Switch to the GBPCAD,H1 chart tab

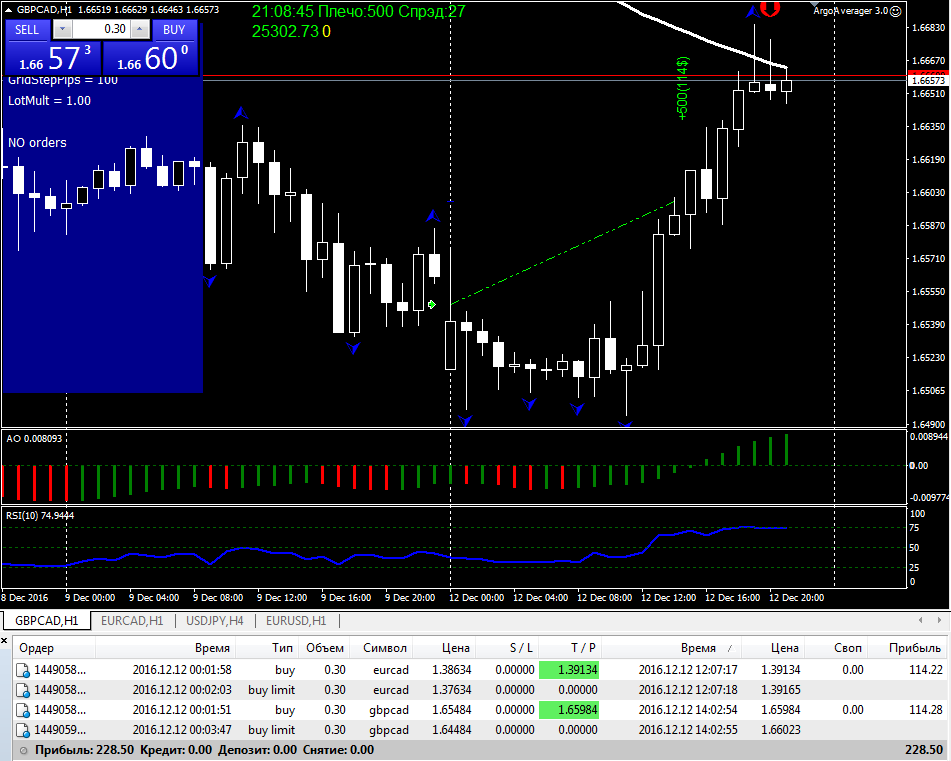tap(47, 621)
